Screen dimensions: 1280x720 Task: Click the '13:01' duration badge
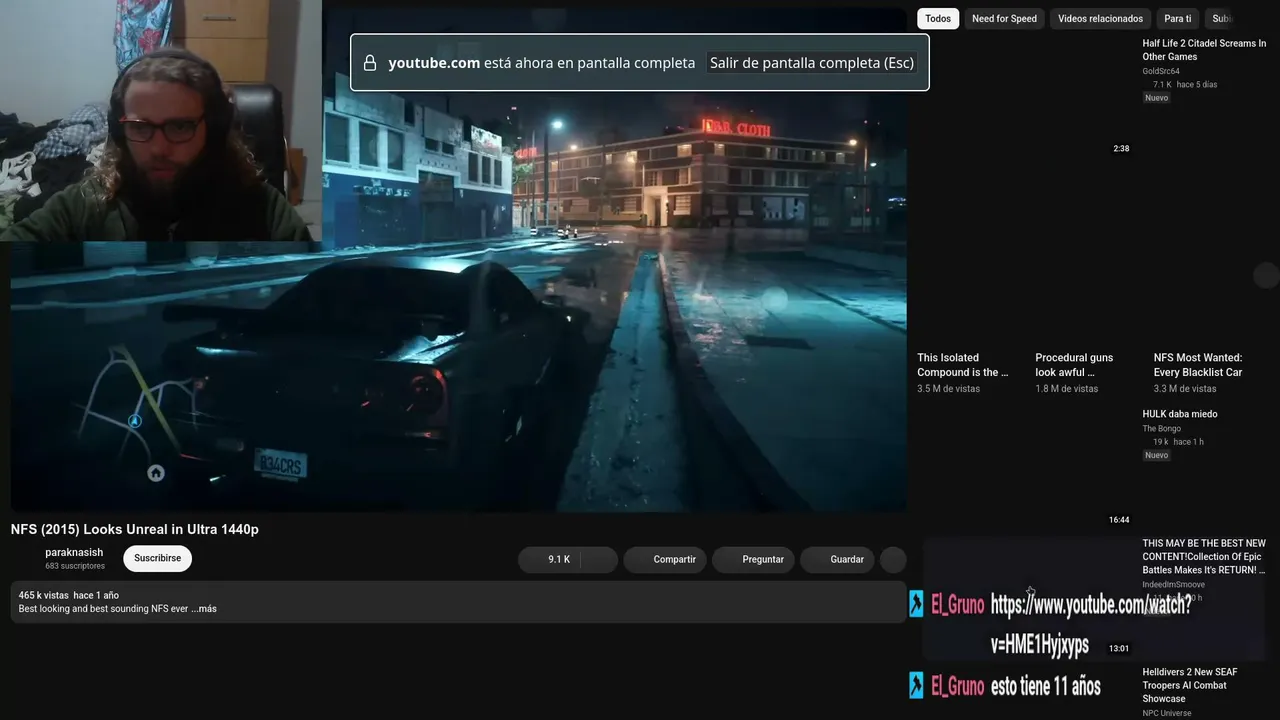click(1119, 648)
